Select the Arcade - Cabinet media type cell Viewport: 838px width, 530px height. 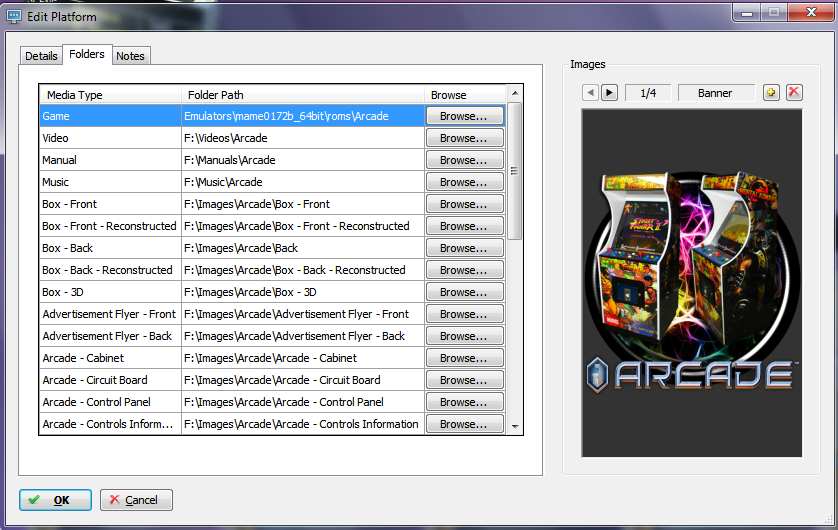click(x=111, y=358)
